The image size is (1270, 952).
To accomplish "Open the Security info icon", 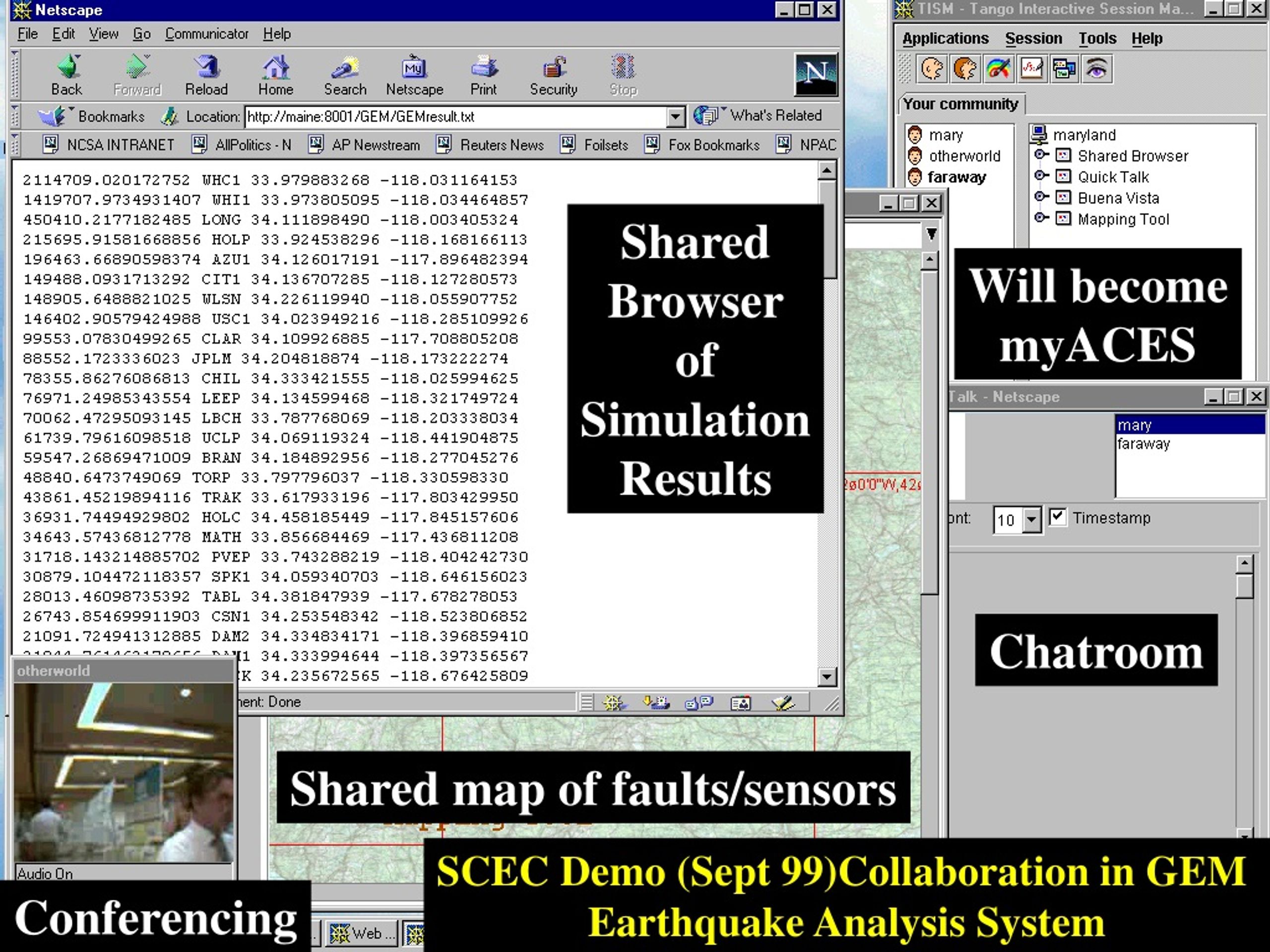I will pos(554,74).
